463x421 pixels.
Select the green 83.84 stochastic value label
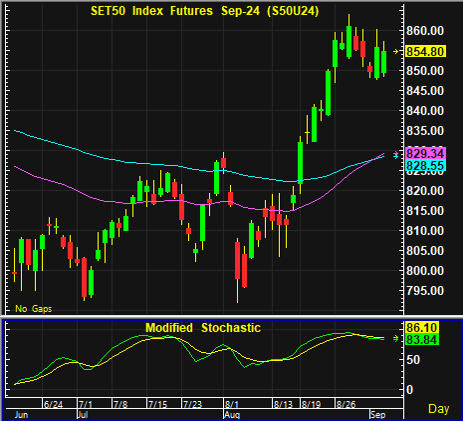[x=422, y=339]
